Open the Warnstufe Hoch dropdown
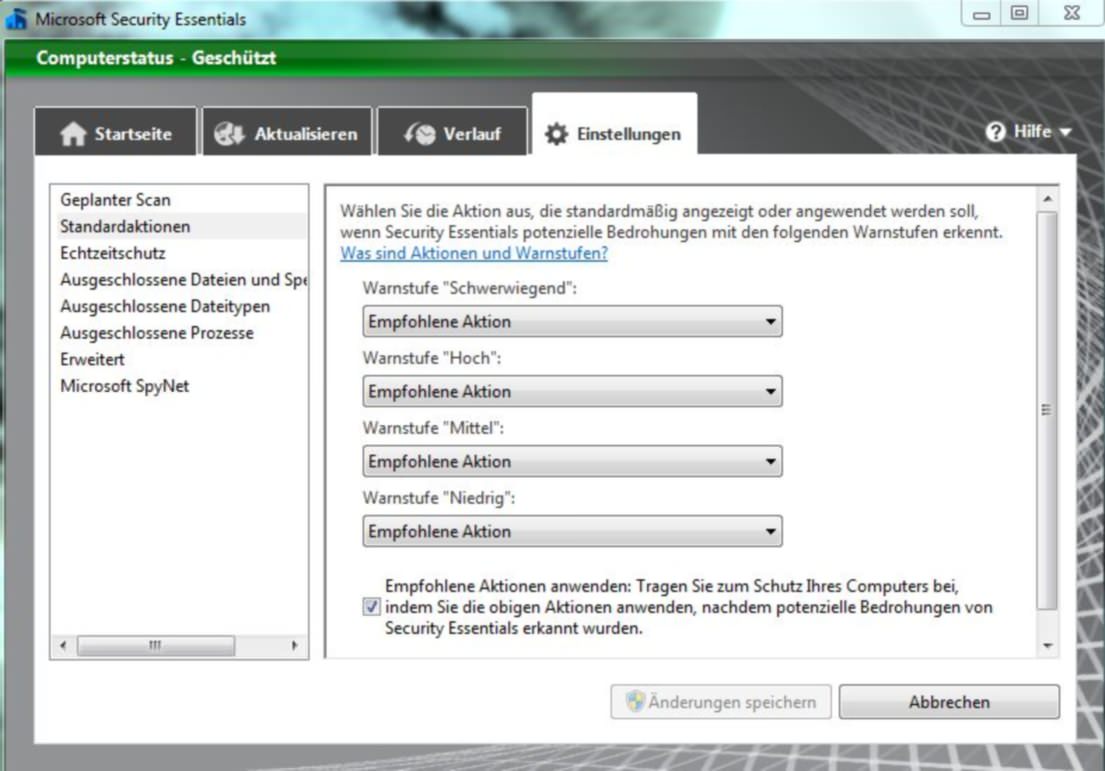The height and width of the screenshot is (771, 1105). pyautogui.click(x=572, y=391)
